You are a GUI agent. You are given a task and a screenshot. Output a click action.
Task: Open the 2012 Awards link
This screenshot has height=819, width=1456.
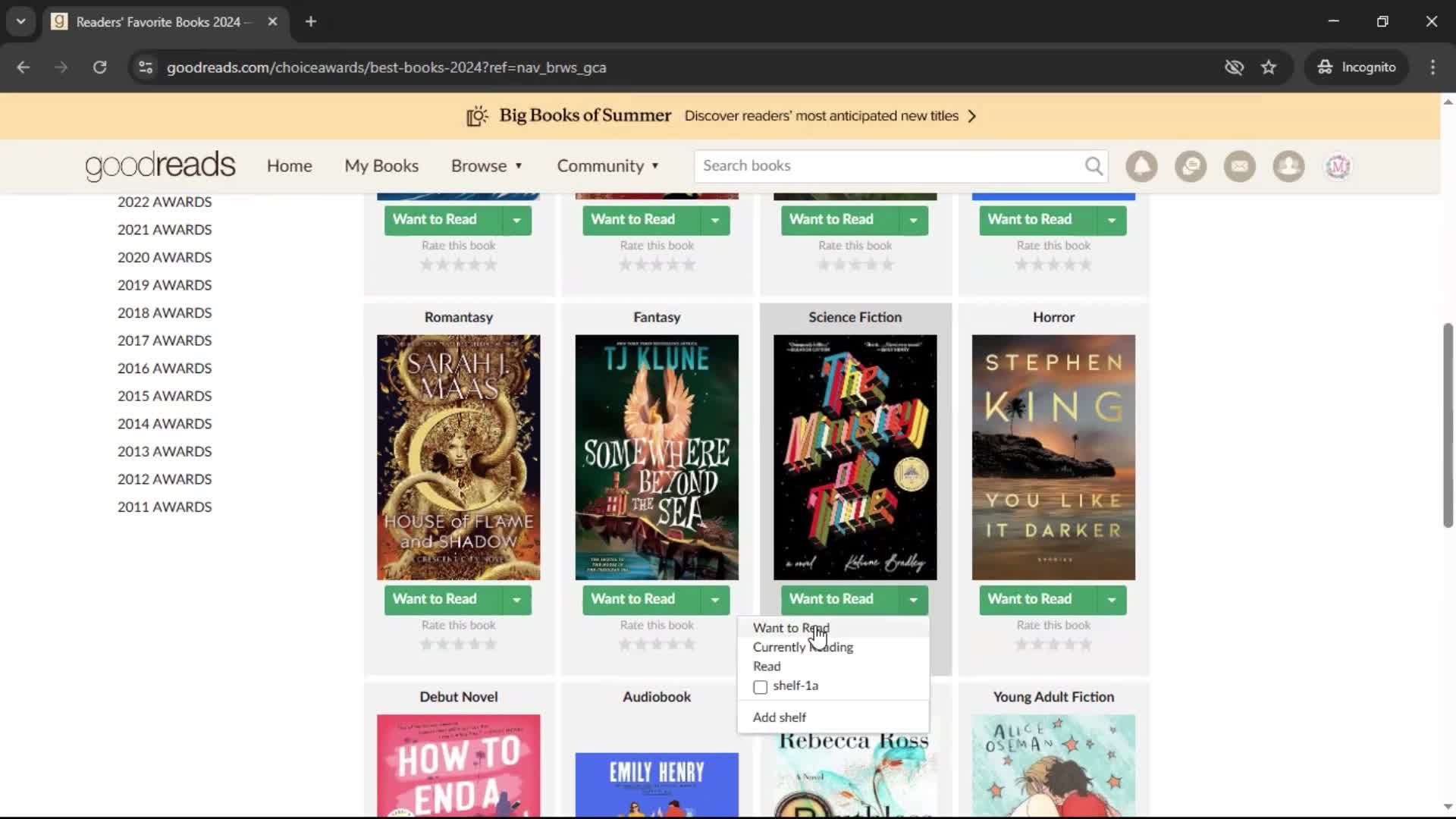165,479
